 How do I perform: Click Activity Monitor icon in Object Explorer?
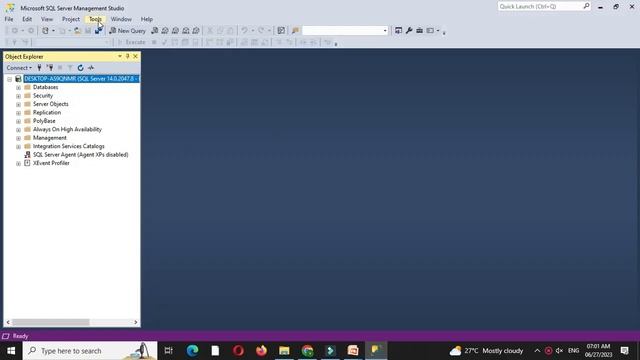[91, 68]
